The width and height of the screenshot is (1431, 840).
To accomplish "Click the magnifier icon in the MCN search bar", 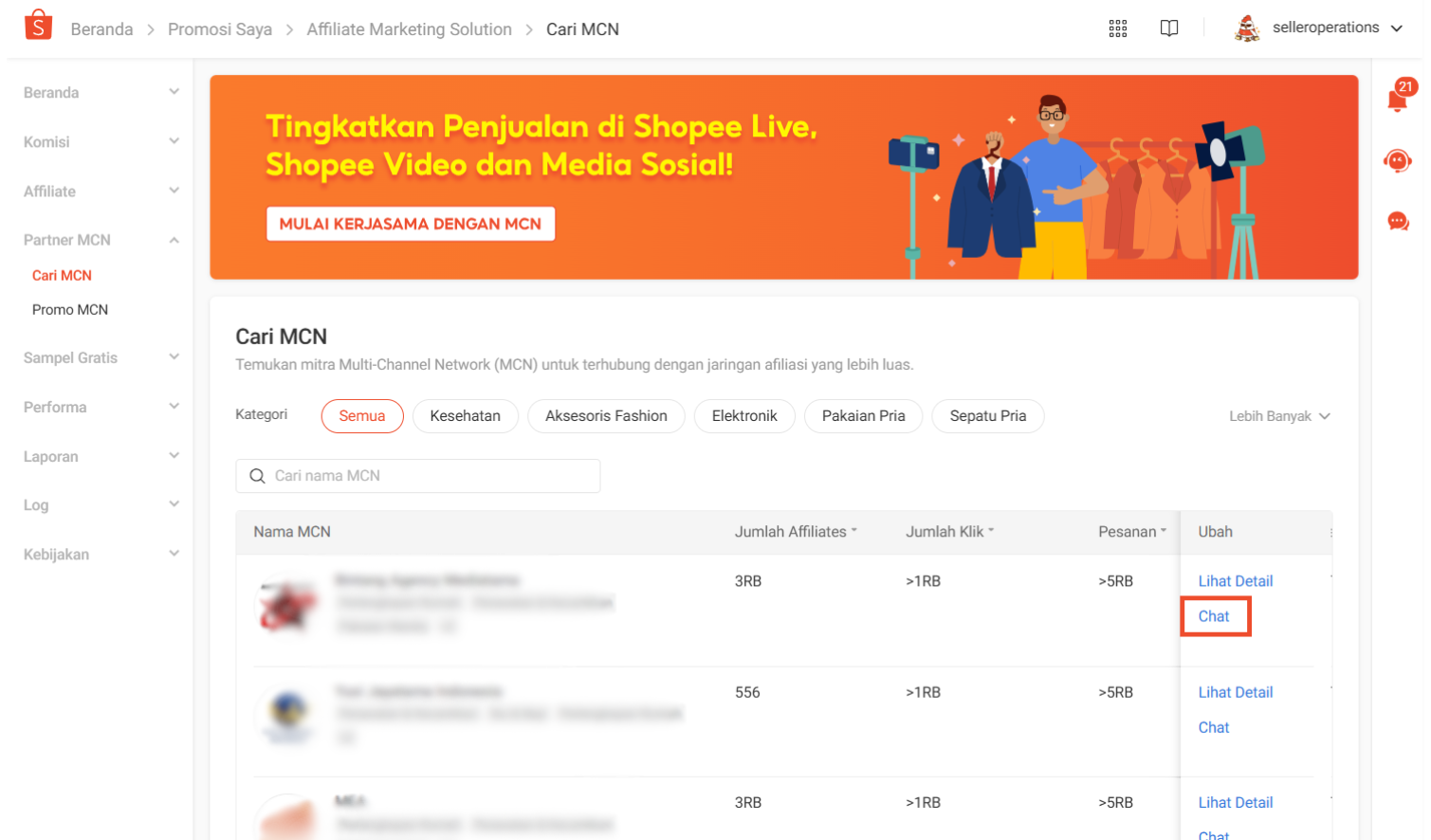I will click(x=256, y=475).
